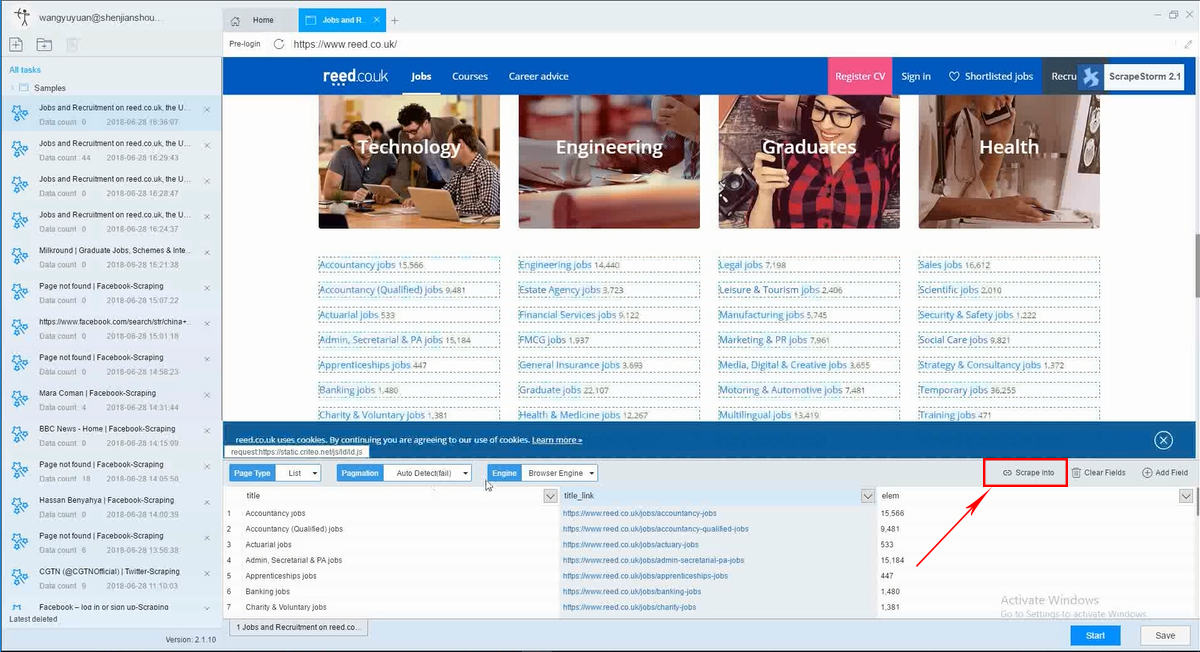Viewport: 1200px width, 652px height.
Task: Remove task dated 2018-06-28 16:29:43
Action: click(207, 145)
